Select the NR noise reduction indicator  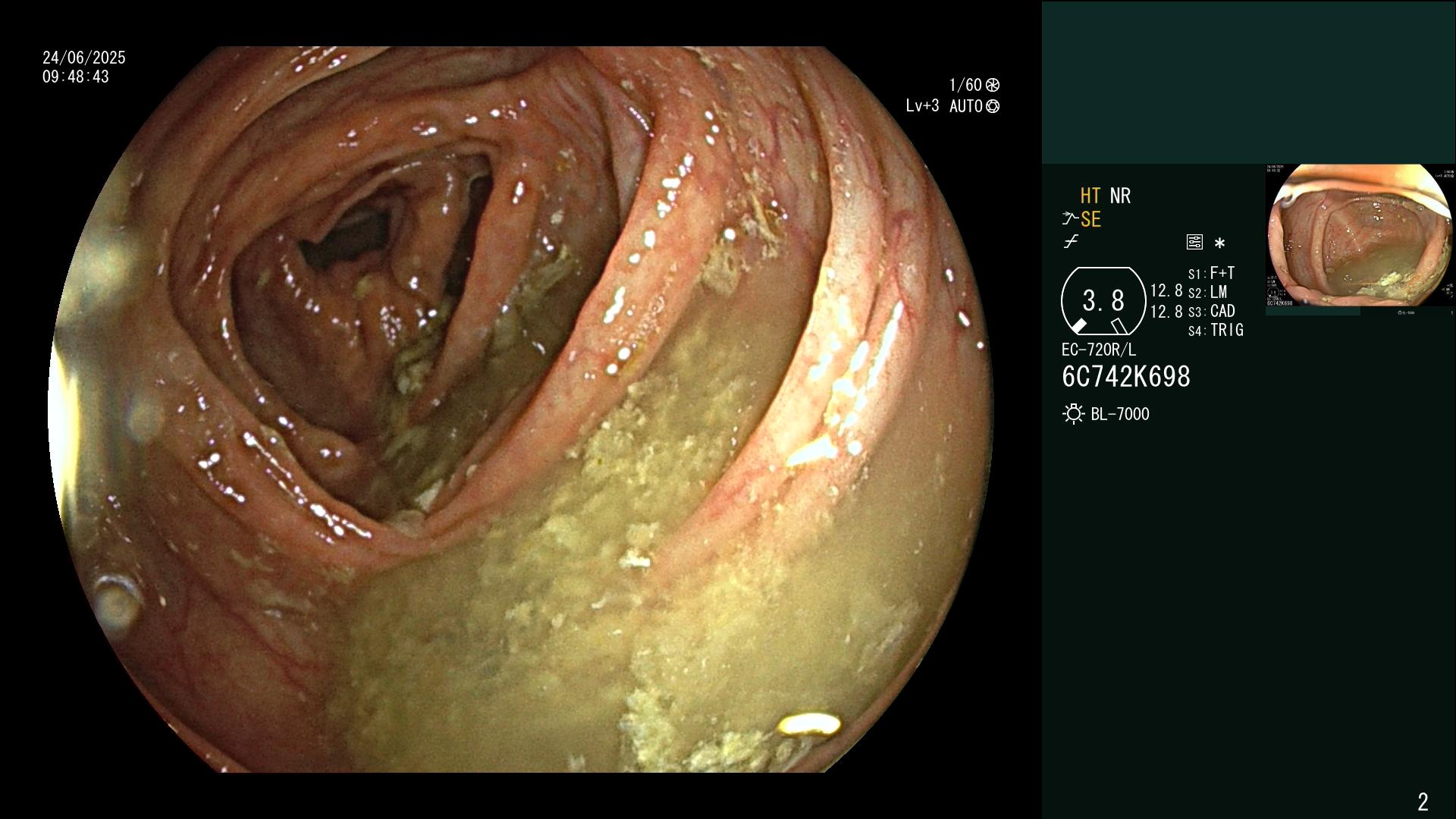point(1120,196)
